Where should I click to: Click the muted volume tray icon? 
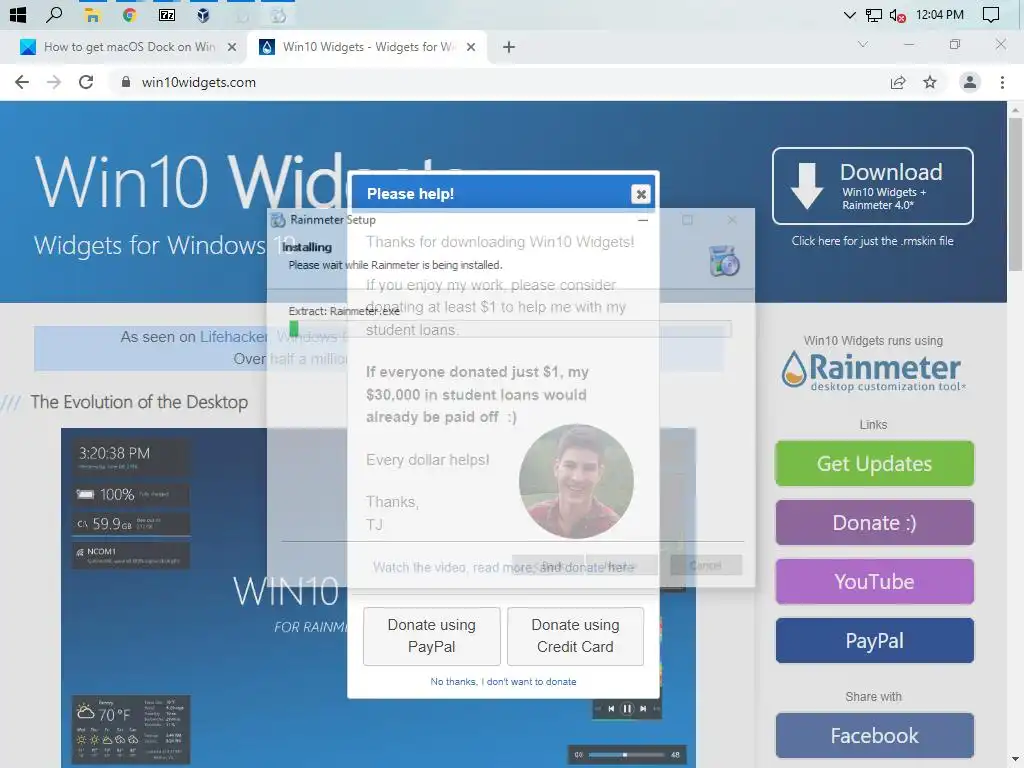(x=897, y=15)
